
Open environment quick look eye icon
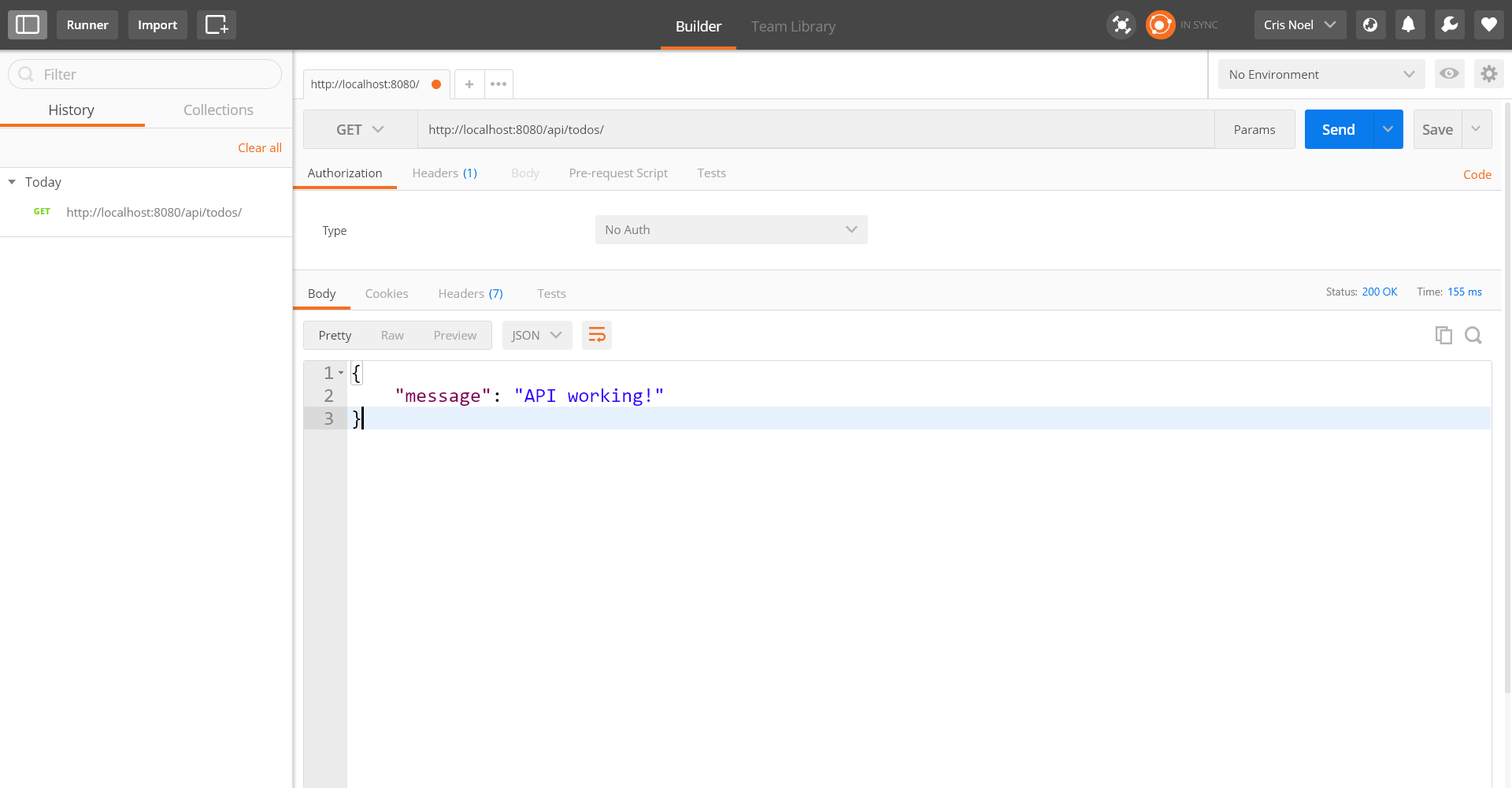(x=1449, y=74)
